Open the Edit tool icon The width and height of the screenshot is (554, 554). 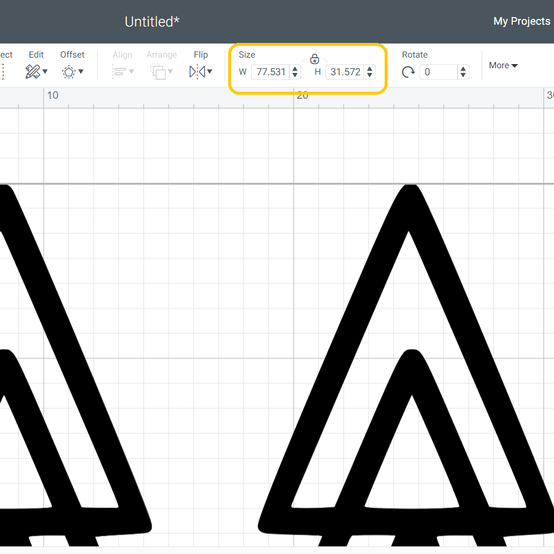click(x=33, y=72)
